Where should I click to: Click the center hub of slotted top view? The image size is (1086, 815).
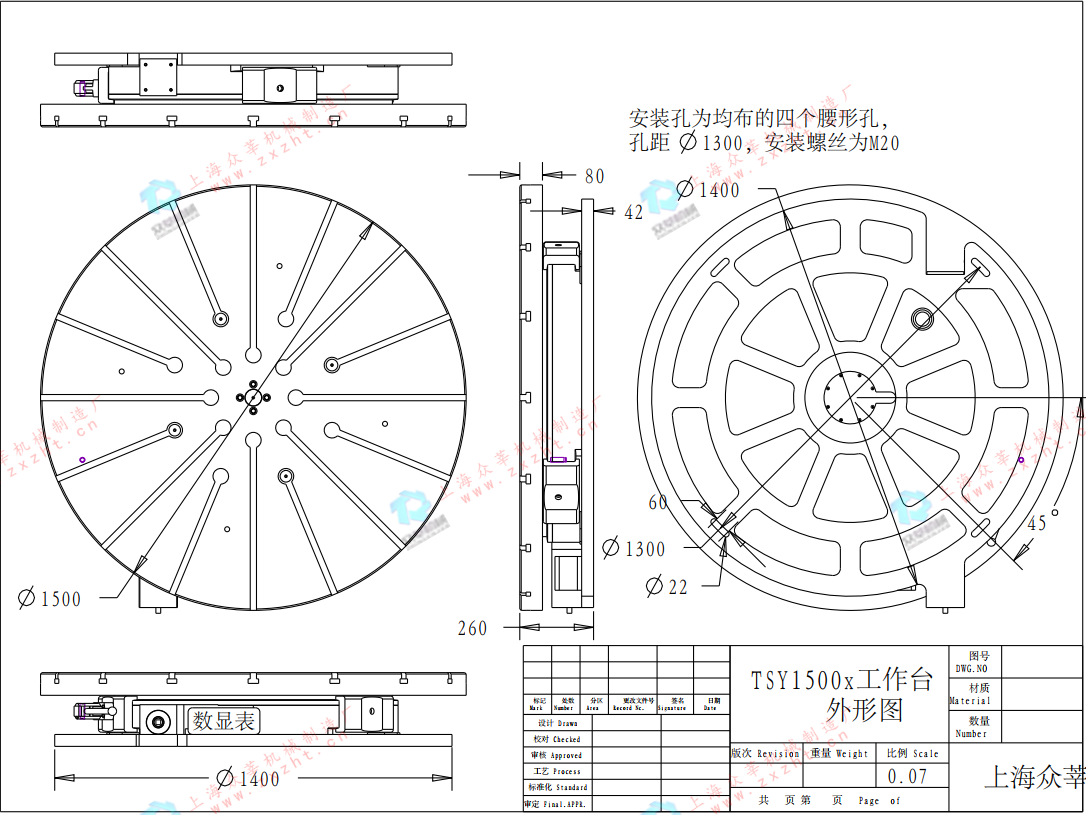click(254, 397)
